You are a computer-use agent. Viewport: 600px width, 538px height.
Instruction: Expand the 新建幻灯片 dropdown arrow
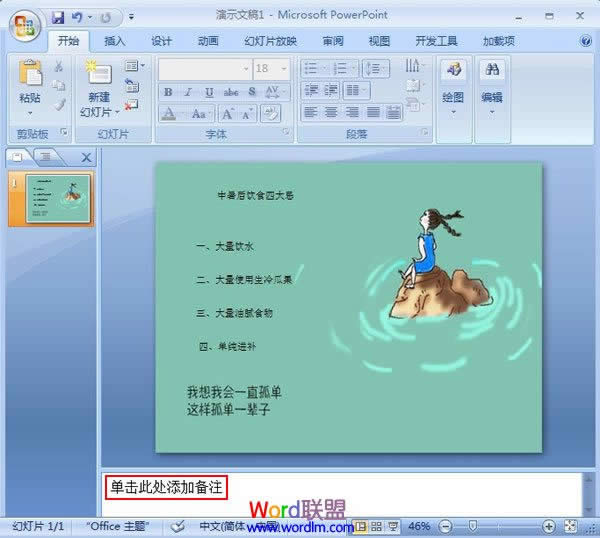[x=117, y=112]
